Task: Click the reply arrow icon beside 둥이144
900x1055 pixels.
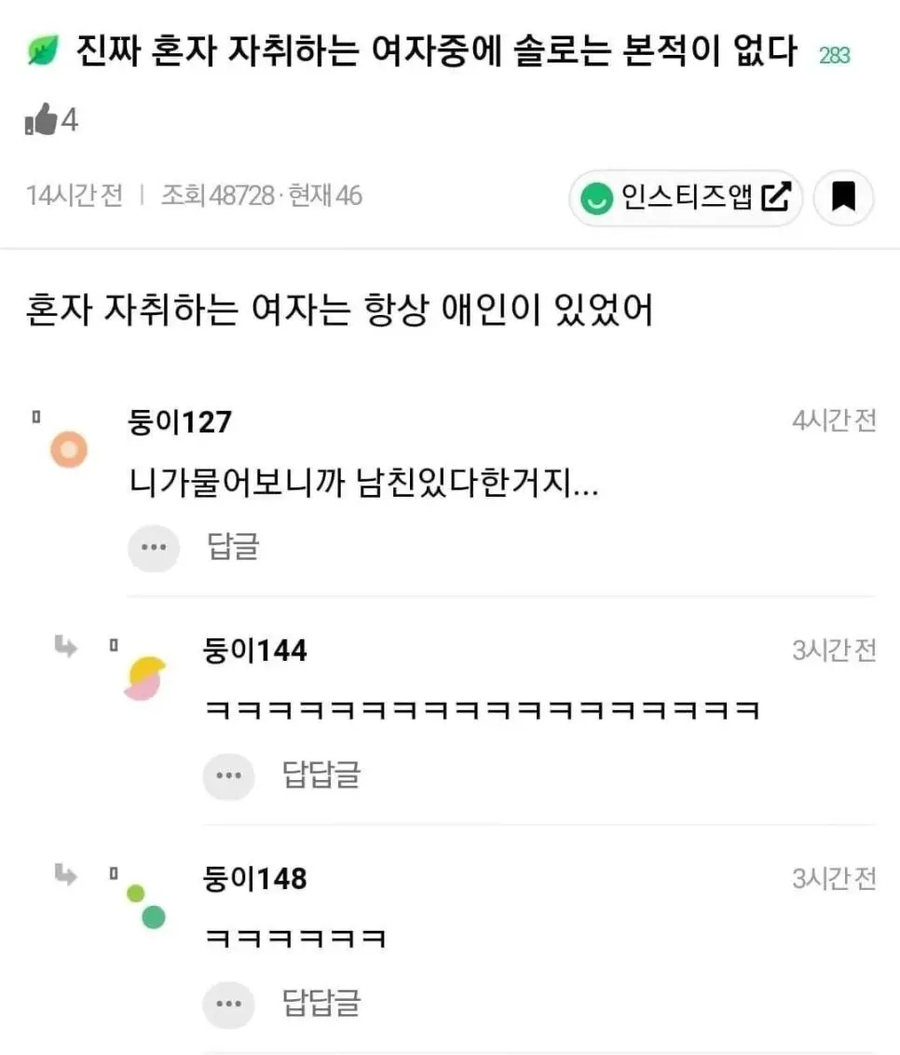Action: pos(66,647)
